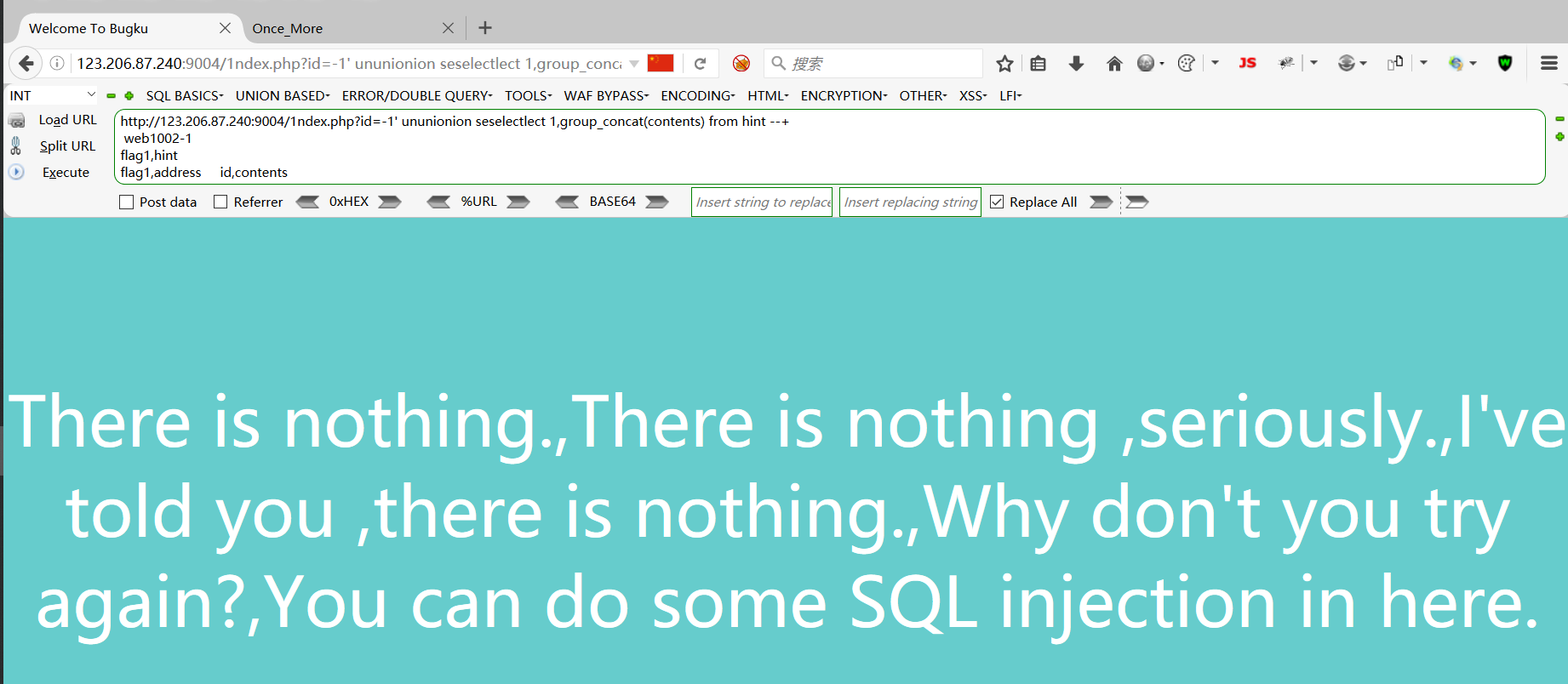Click the Load URL button
The width and height of the screenshot is (1568, 684).
coord(68,120)
